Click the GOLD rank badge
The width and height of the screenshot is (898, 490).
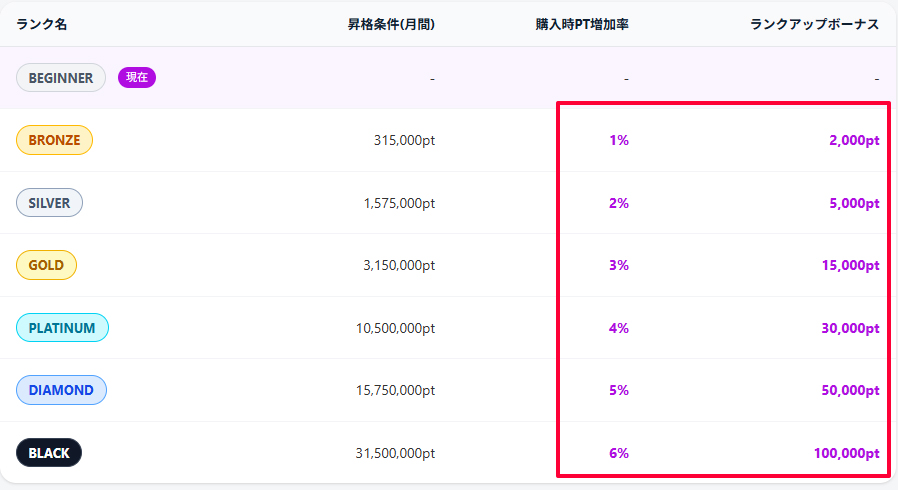46,265
